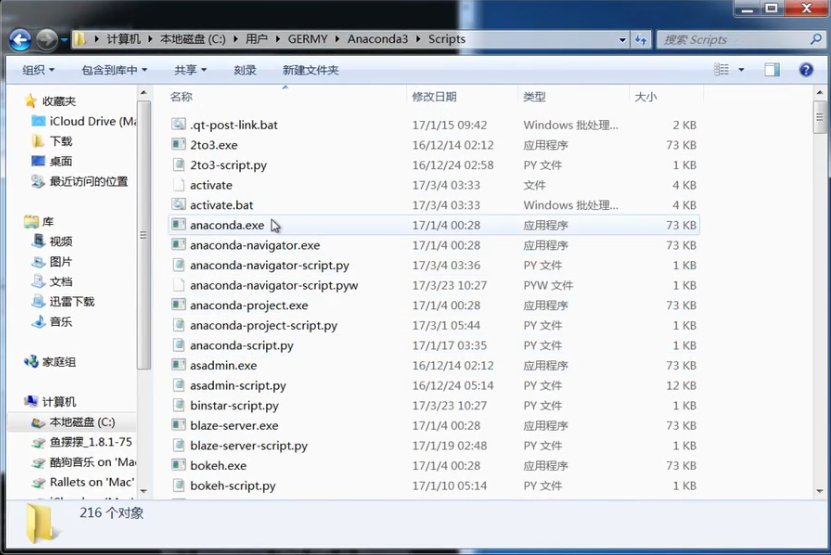Open the 鱼摆摆_1.8.1-75 drive
This screenshot has width=831, height=555.
click(x=83, y=442)
